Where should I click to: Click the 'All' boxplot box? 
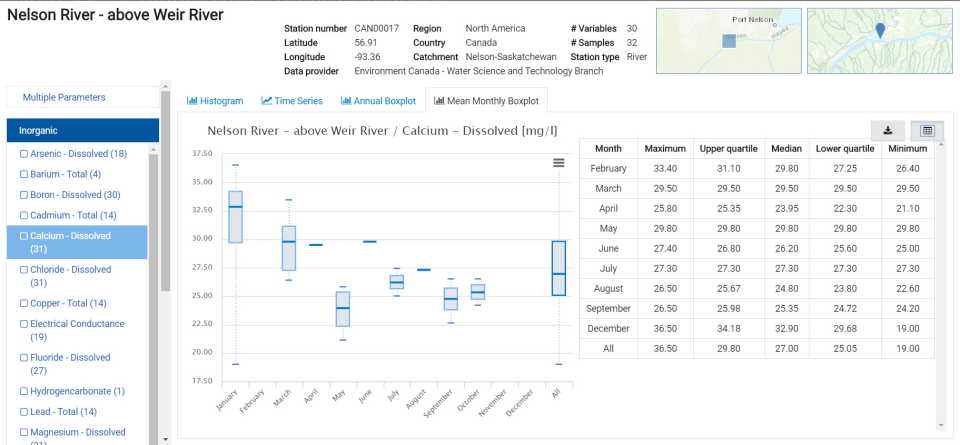click(x=558, y=268)
